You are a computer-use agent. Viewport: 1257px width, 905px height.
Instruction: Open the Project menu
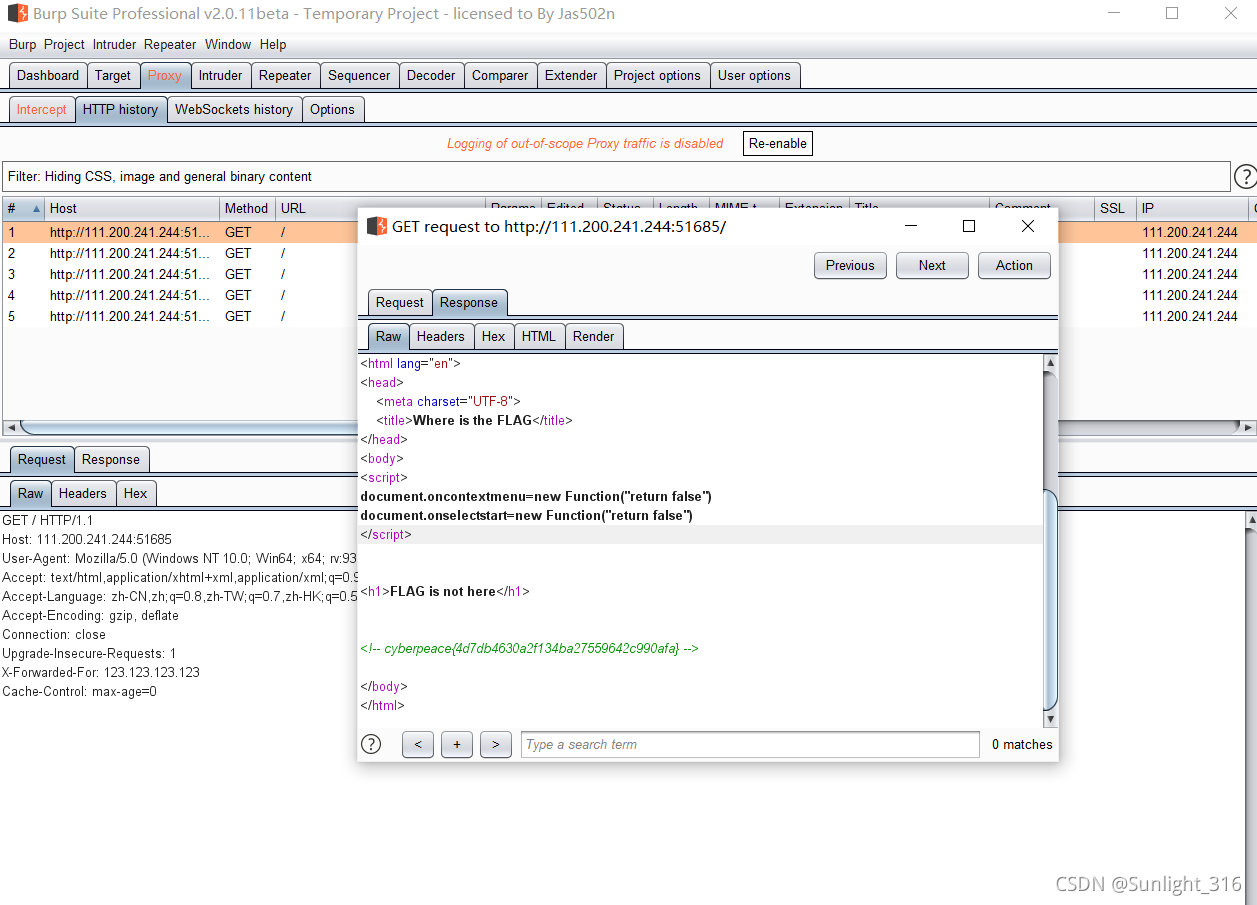[64, 45]
